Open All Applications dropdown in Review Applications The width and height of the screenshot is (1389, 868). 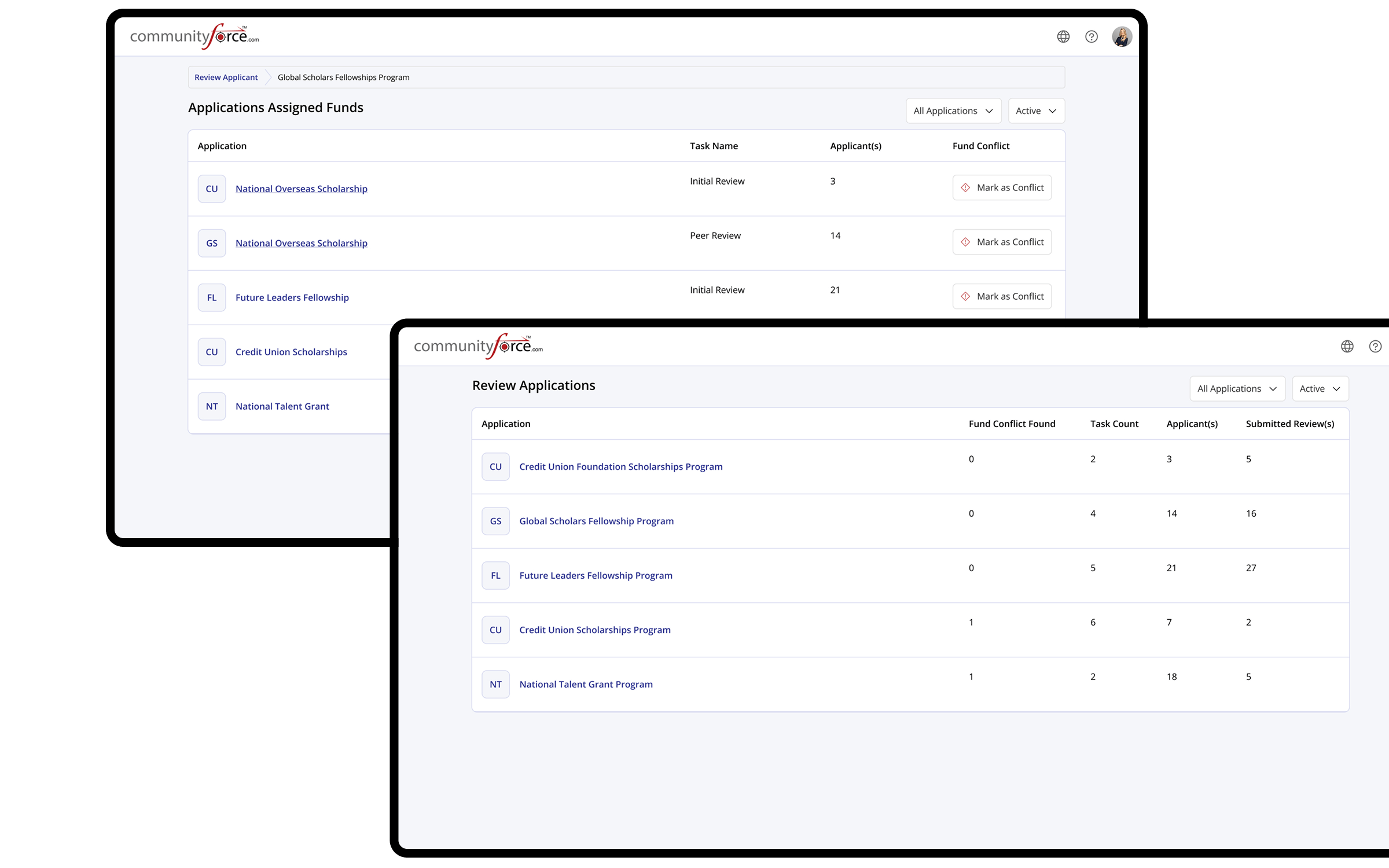coord(1237,388)
